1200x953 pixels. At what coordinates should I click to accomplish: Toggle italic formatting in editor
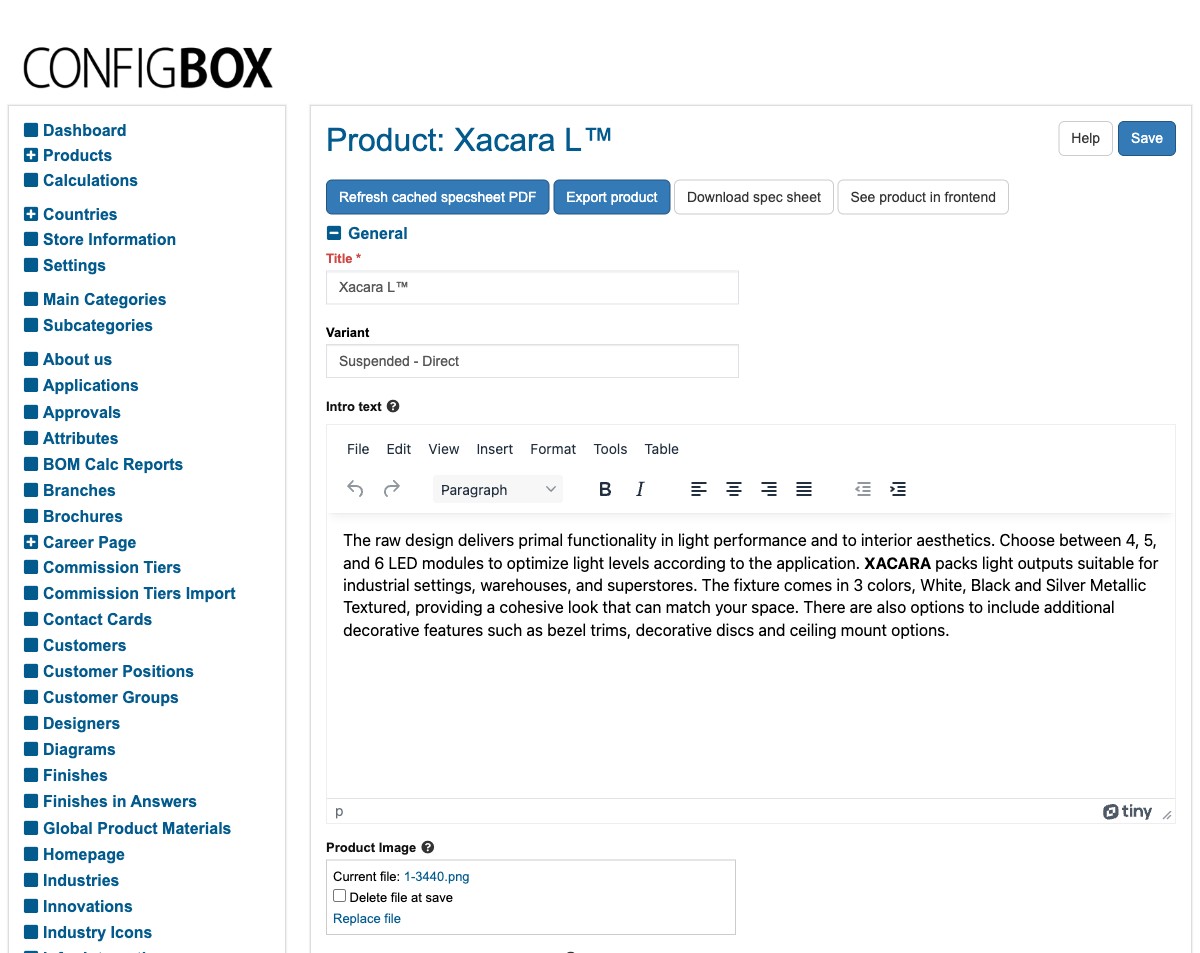640,489
